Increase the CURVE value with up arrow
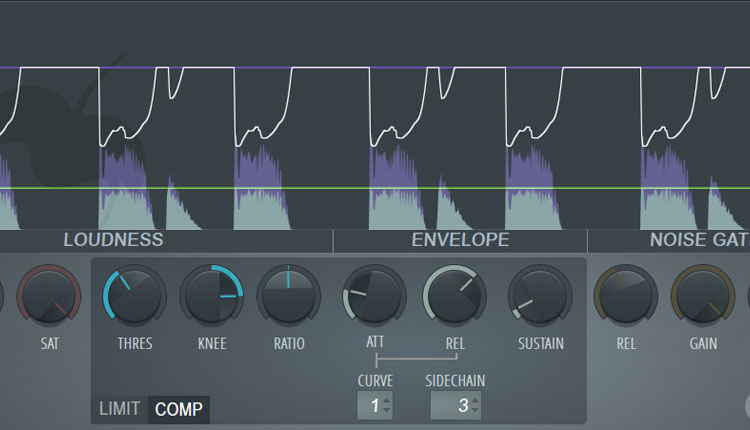Screen dimensions: 750x430 point(386,400)
